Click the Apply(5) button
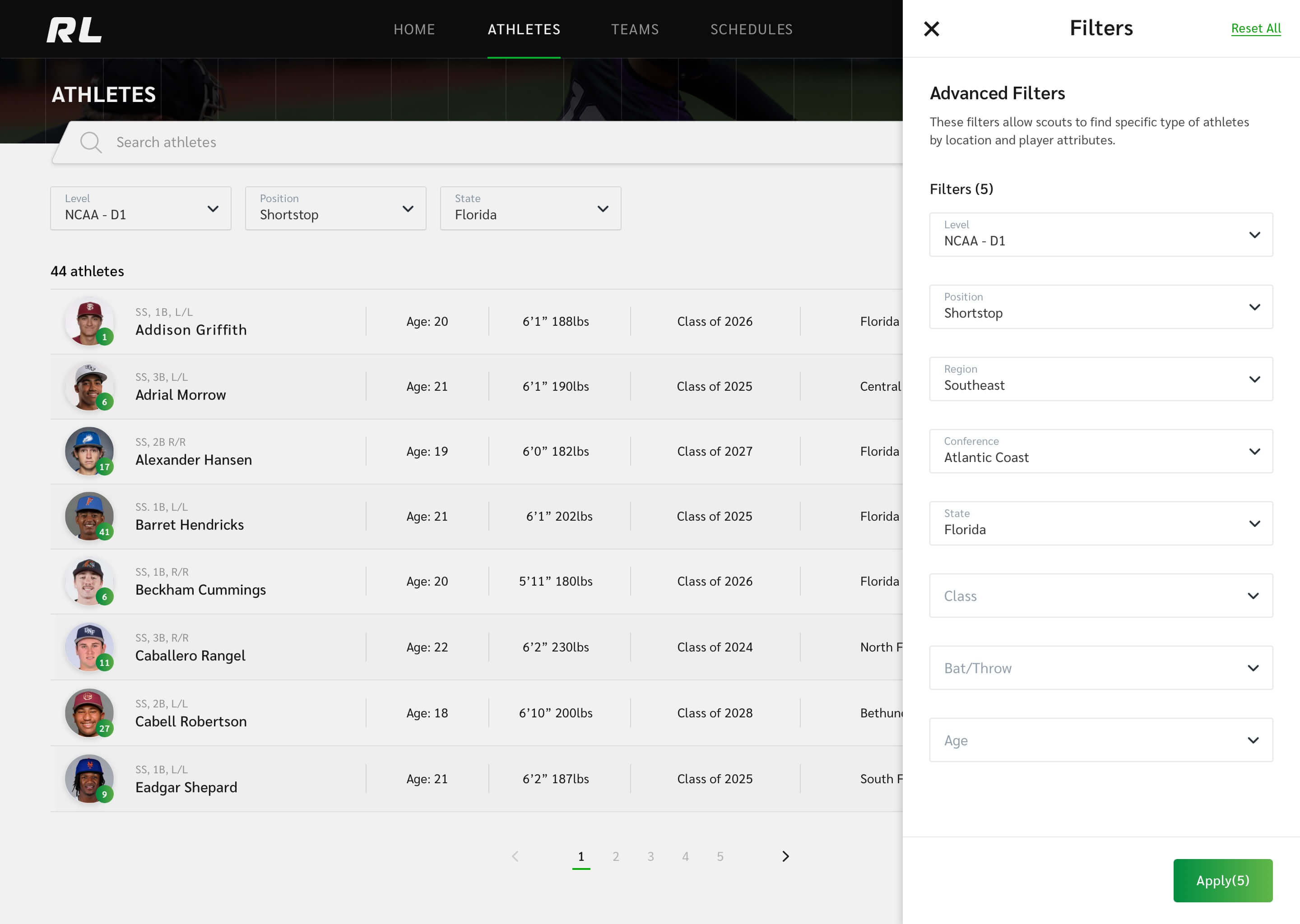The height and width of the screenshot is (924, 1300). (x=1222, y=880)
